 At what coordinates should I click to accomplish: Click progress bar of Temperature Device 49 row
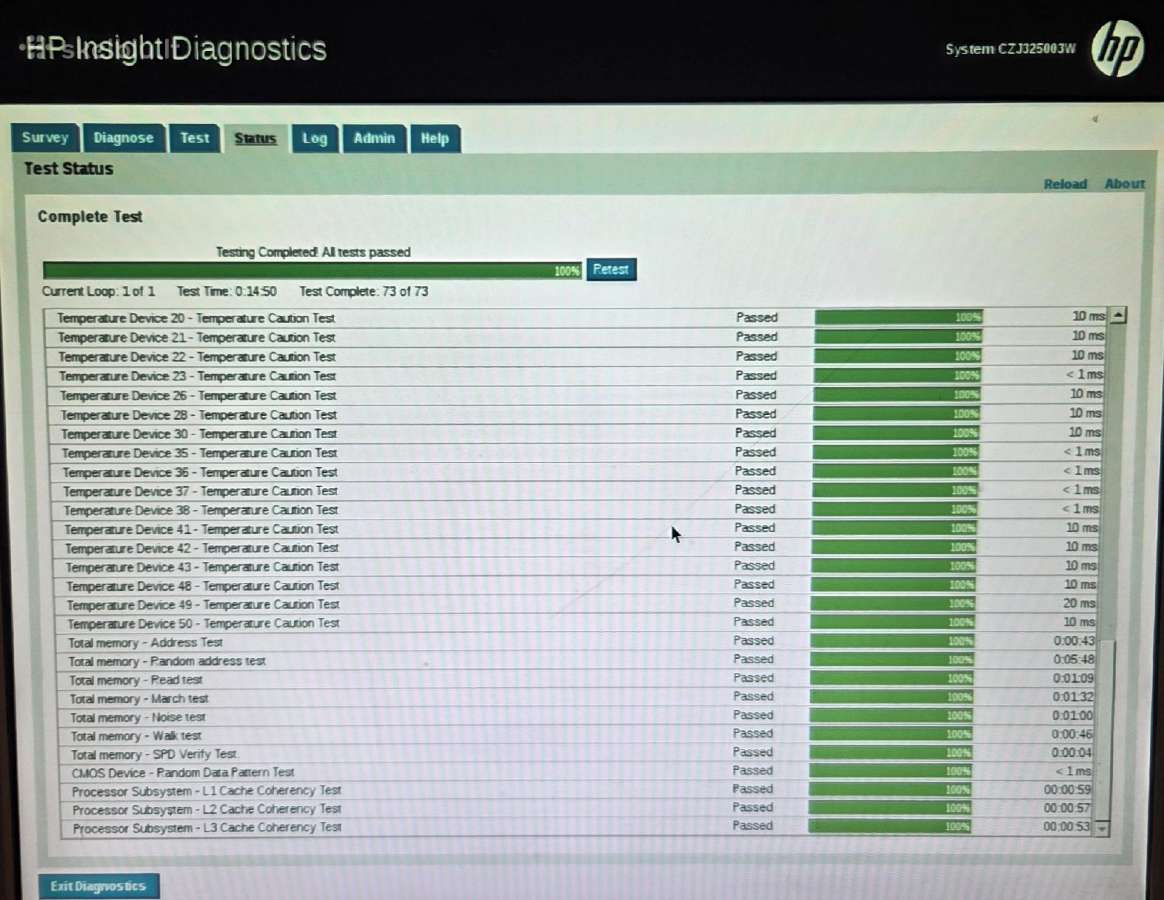tap(893, 604)
